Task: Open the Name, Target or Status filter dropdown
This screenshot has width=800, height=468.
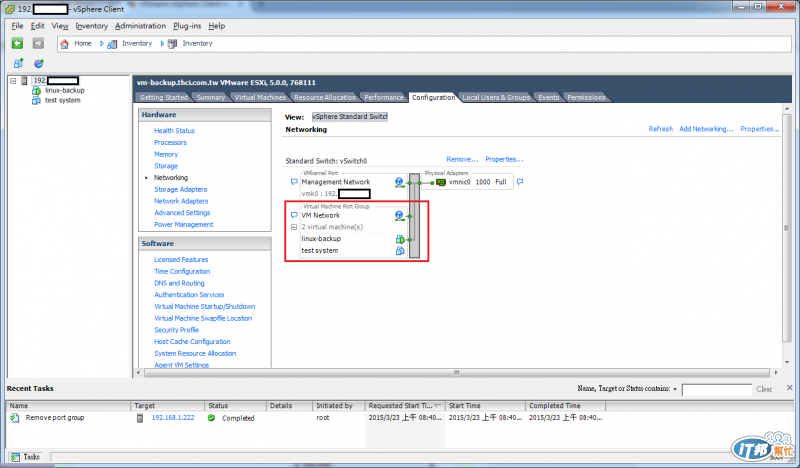Action: click(x=675, y=389)
